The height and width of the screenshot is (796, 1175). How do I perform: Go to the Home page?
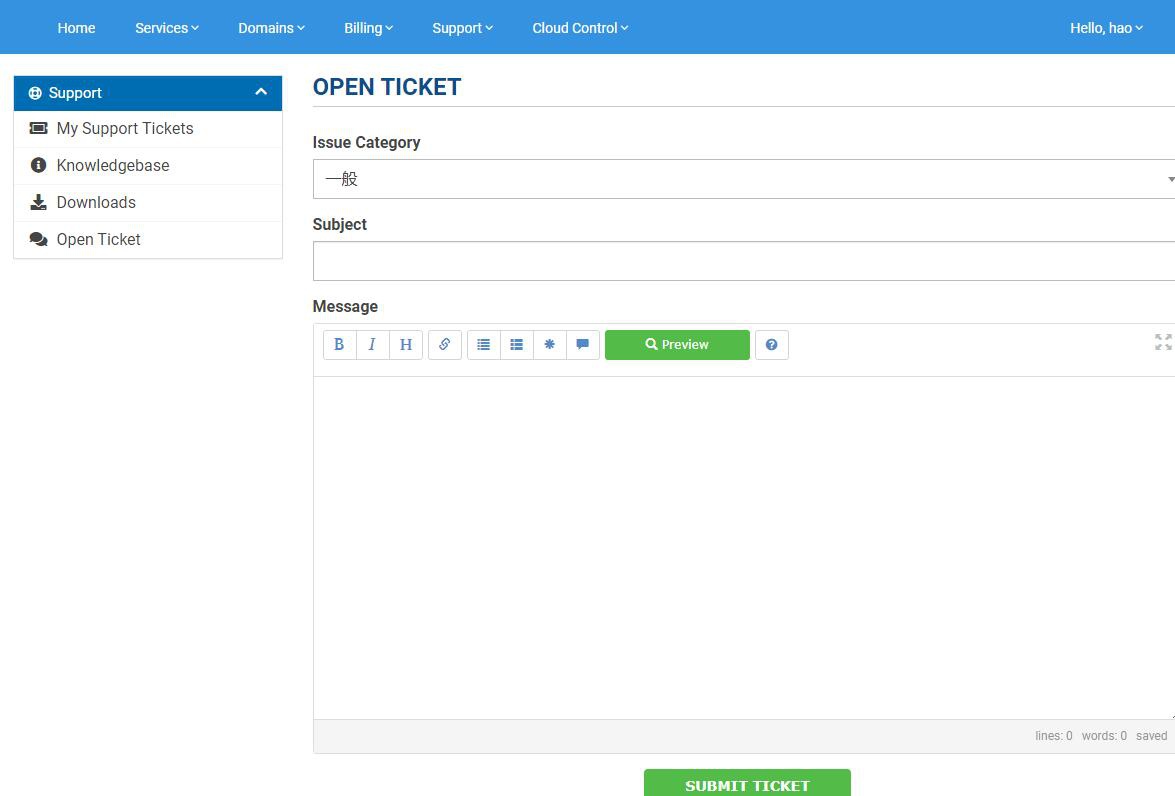[76, 28]
